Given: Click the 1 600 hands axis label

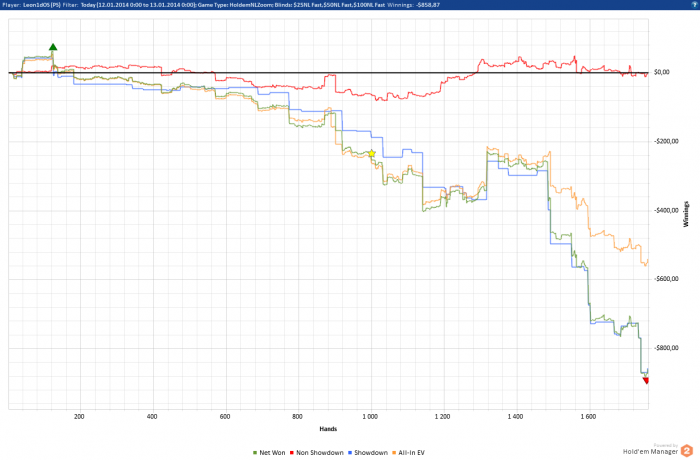Looking at the screenshot, I should (x=588, y=416).
